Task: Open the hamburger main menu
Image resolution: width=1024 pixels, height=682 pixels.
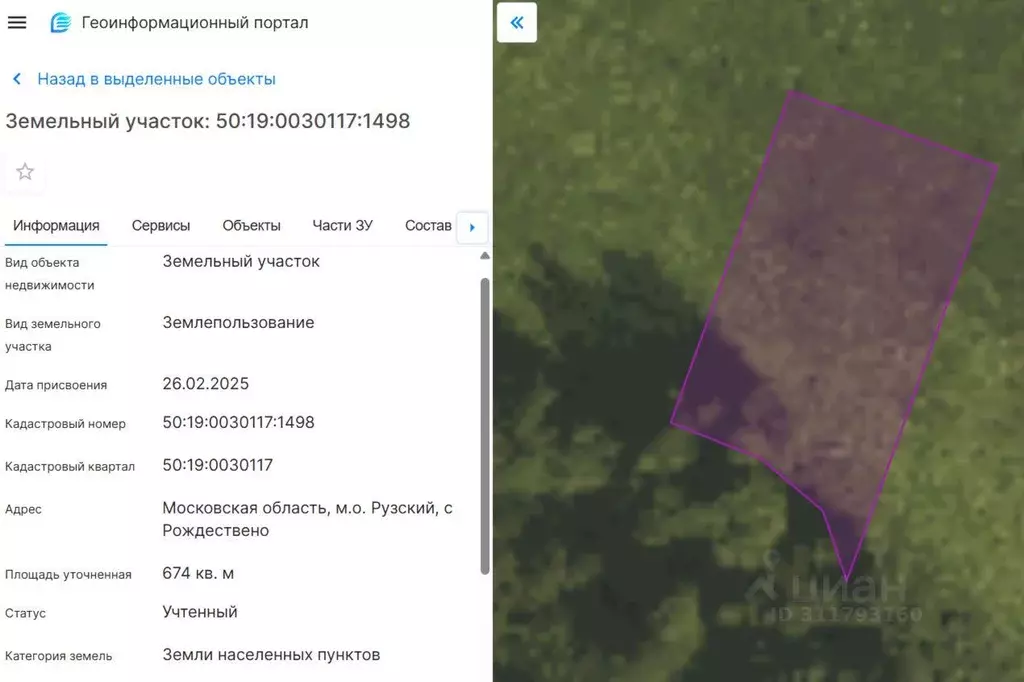Action: coord(17,22)
